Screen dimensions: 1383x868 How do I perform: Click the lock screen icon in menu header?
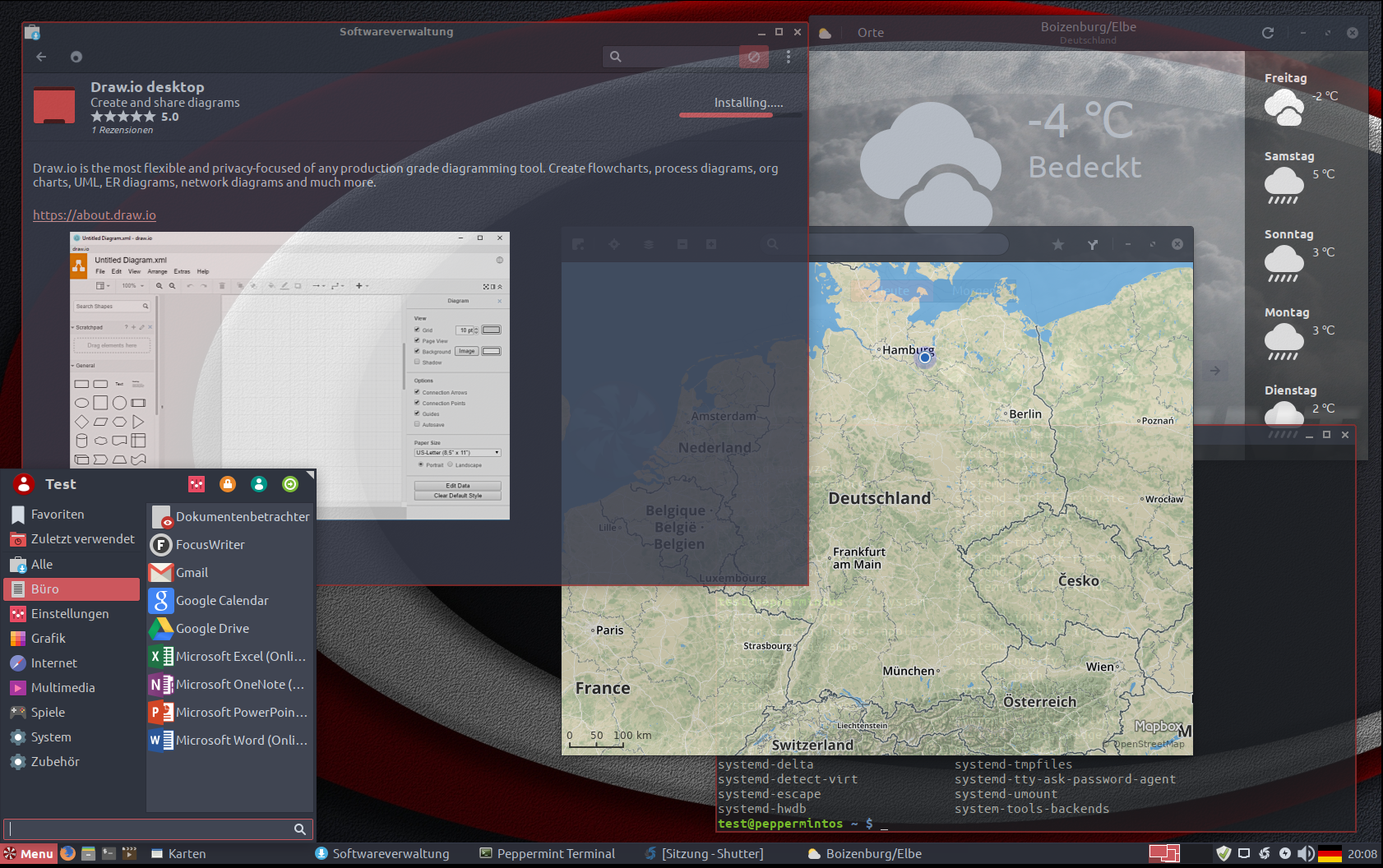click(228, 484)
